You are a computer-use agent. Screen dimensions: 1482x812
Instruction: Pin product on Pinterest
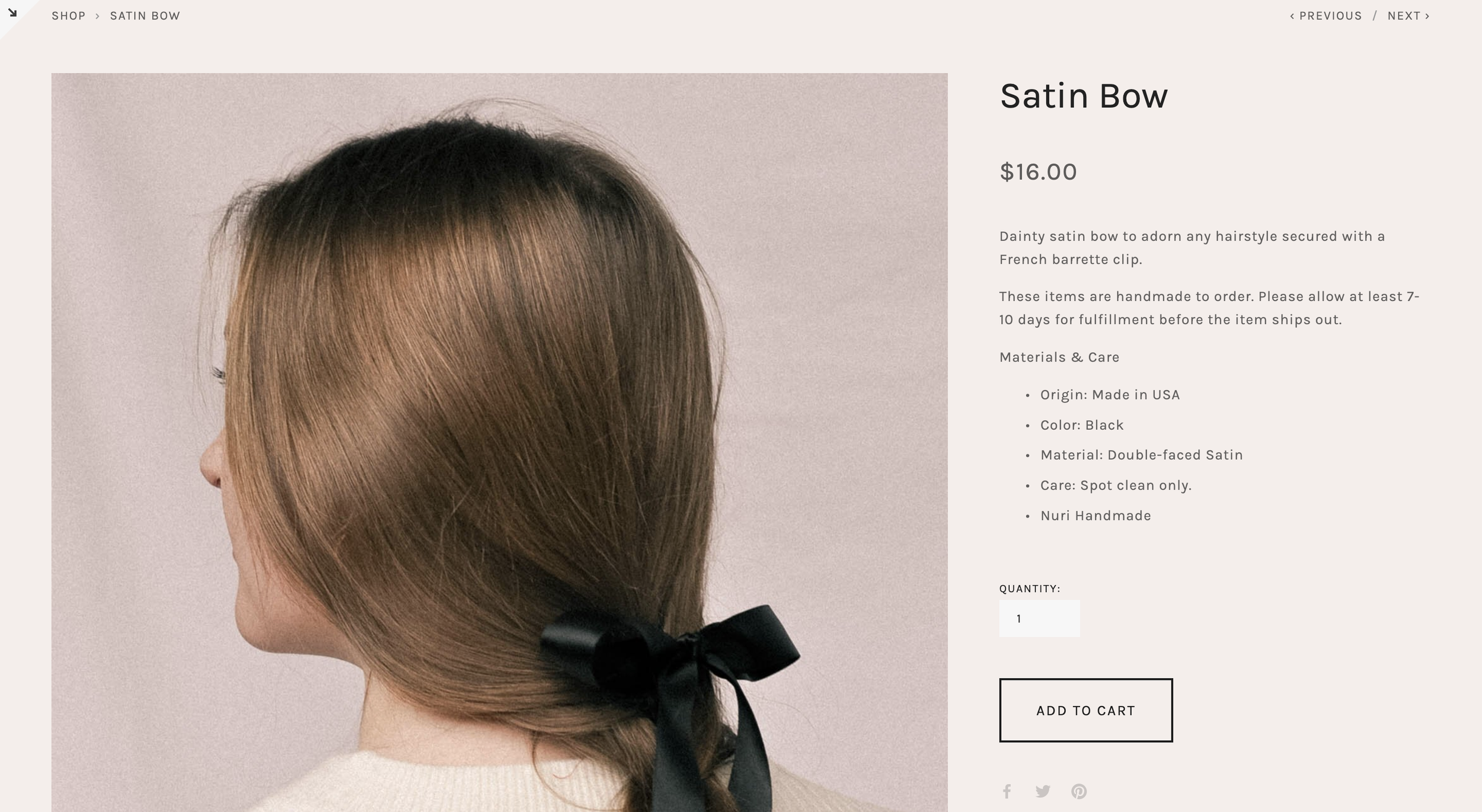(x=1079, y=791)
